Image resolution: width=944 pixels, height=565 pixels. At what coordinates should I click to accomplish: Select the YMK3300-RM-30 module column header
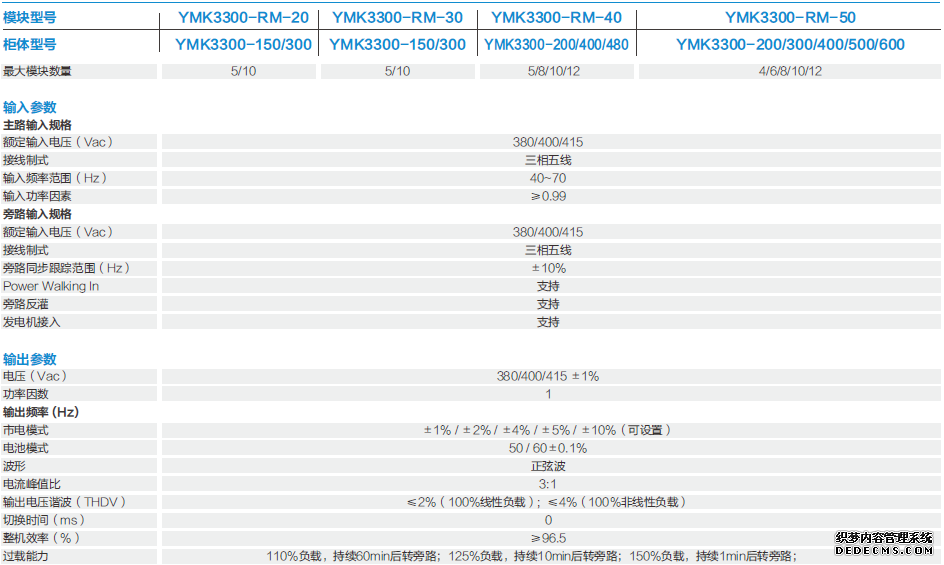397,17
